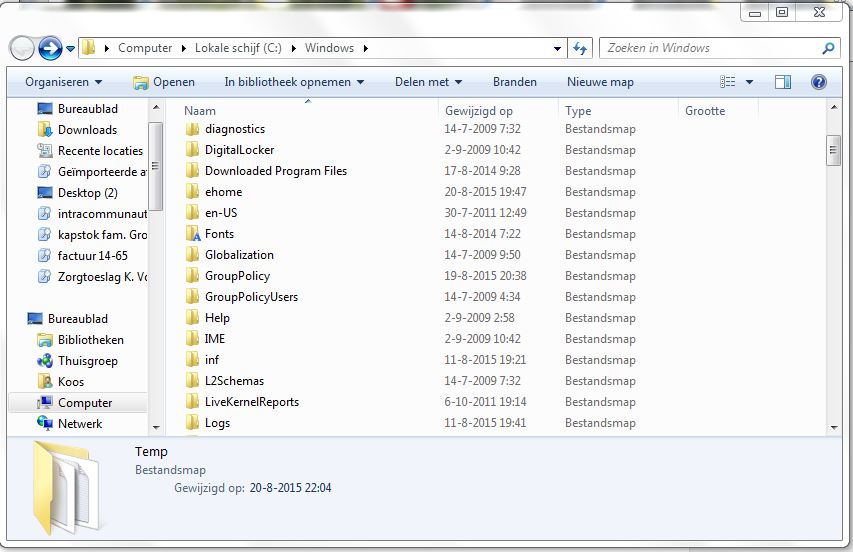Select the LiveKernelReports folder icon

coord(192,402)
